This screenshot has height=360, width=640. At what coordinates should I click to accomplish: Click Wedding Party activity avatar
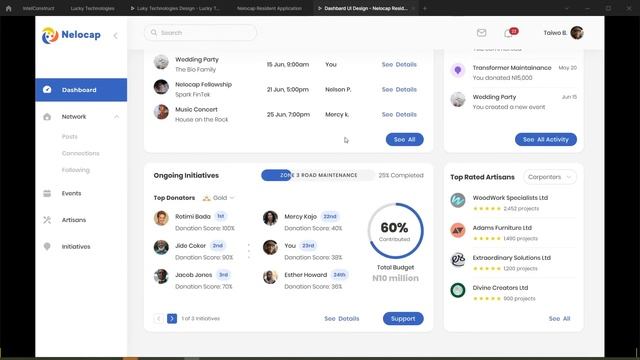click(458, 100)
